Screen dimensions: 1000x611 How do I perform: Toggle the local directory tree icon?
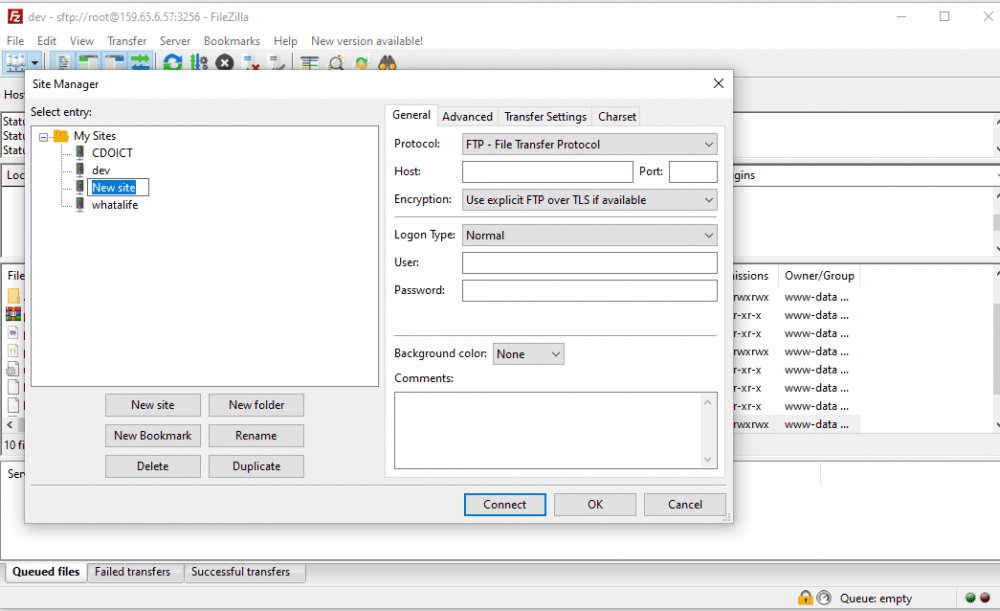89,63
